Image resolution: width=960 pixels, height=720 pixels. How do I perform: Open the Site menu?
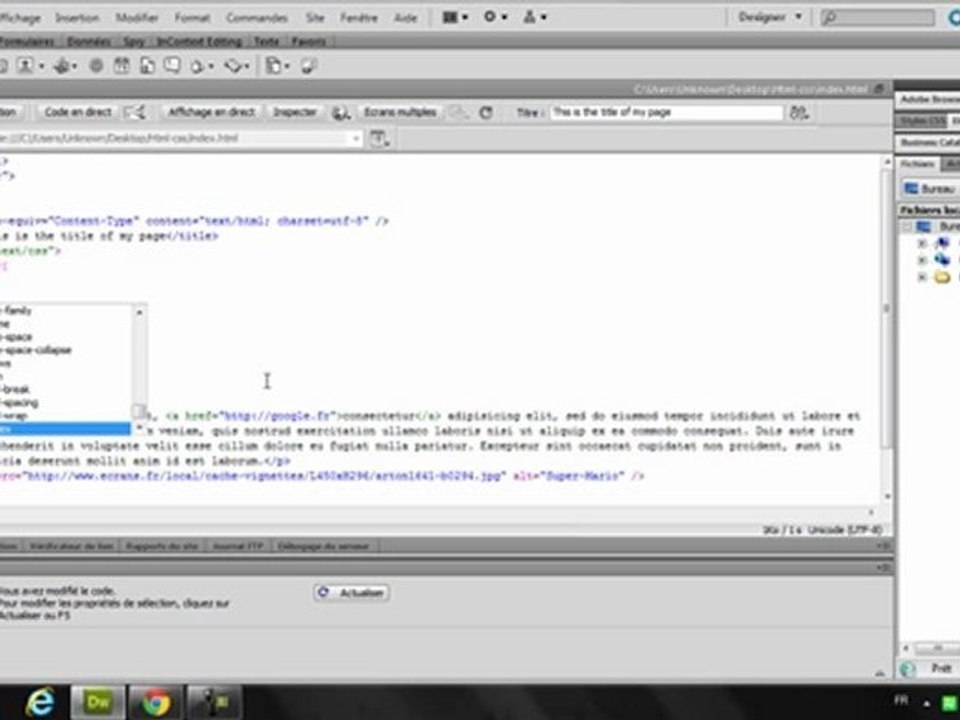315,18
